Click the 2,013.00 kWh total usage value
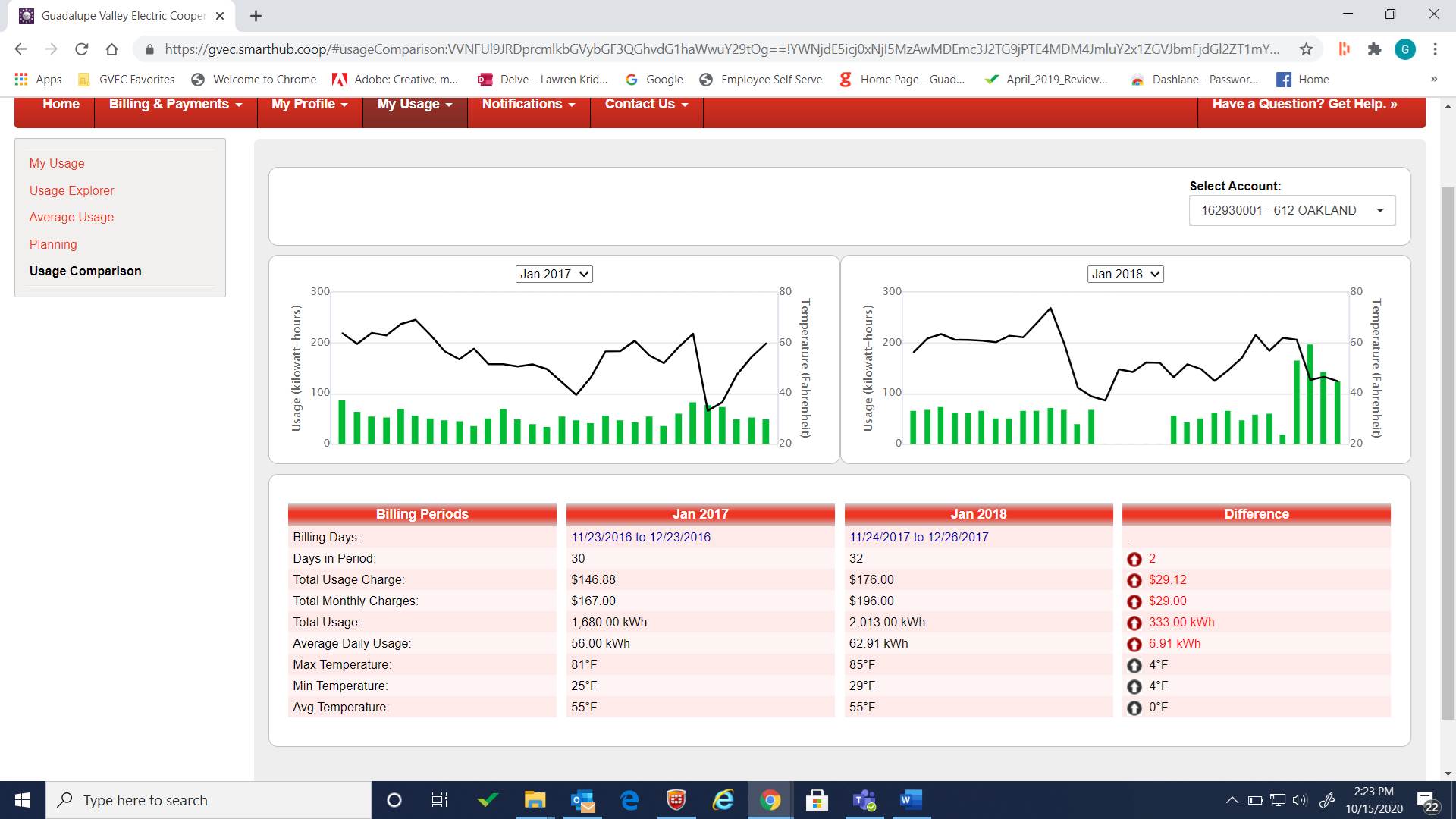1456x819 pixels. 887,622
